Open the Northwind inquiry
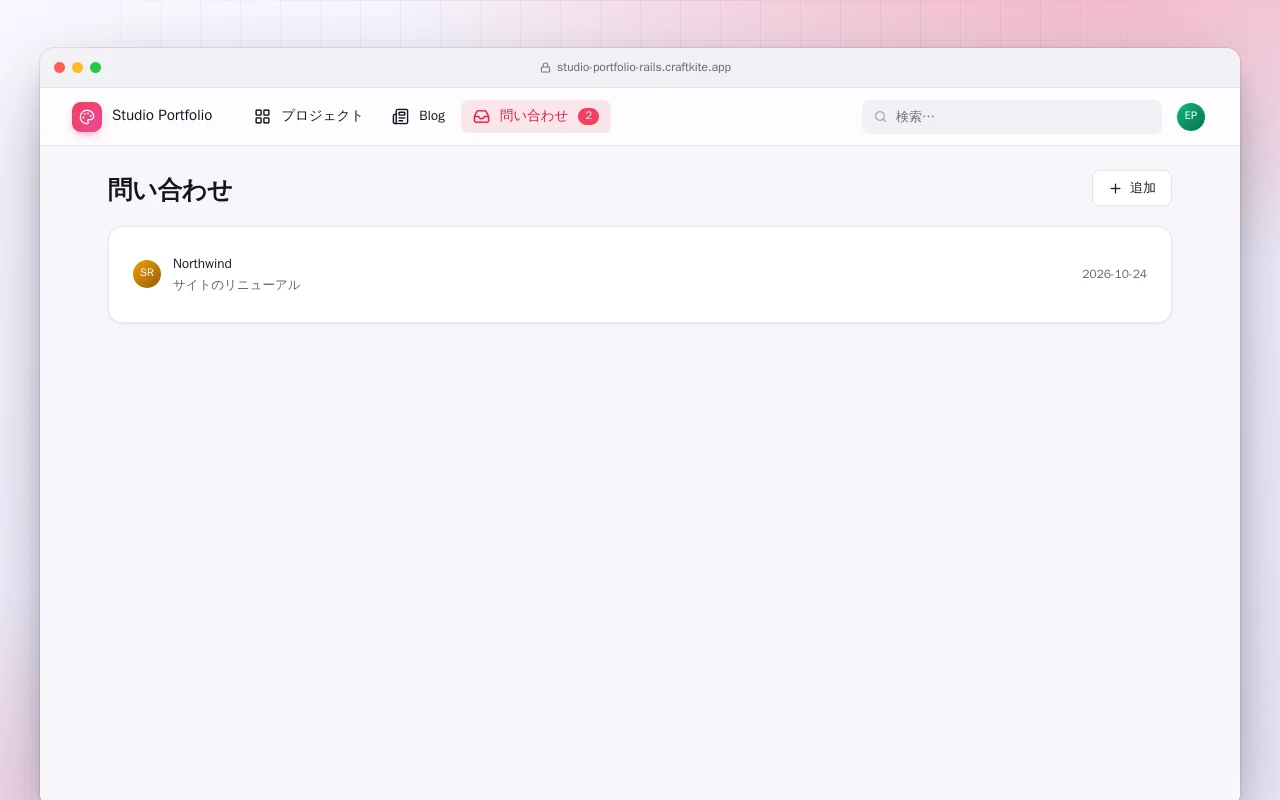Viewport: 1280px width, 800px height. tap(640, 275)
